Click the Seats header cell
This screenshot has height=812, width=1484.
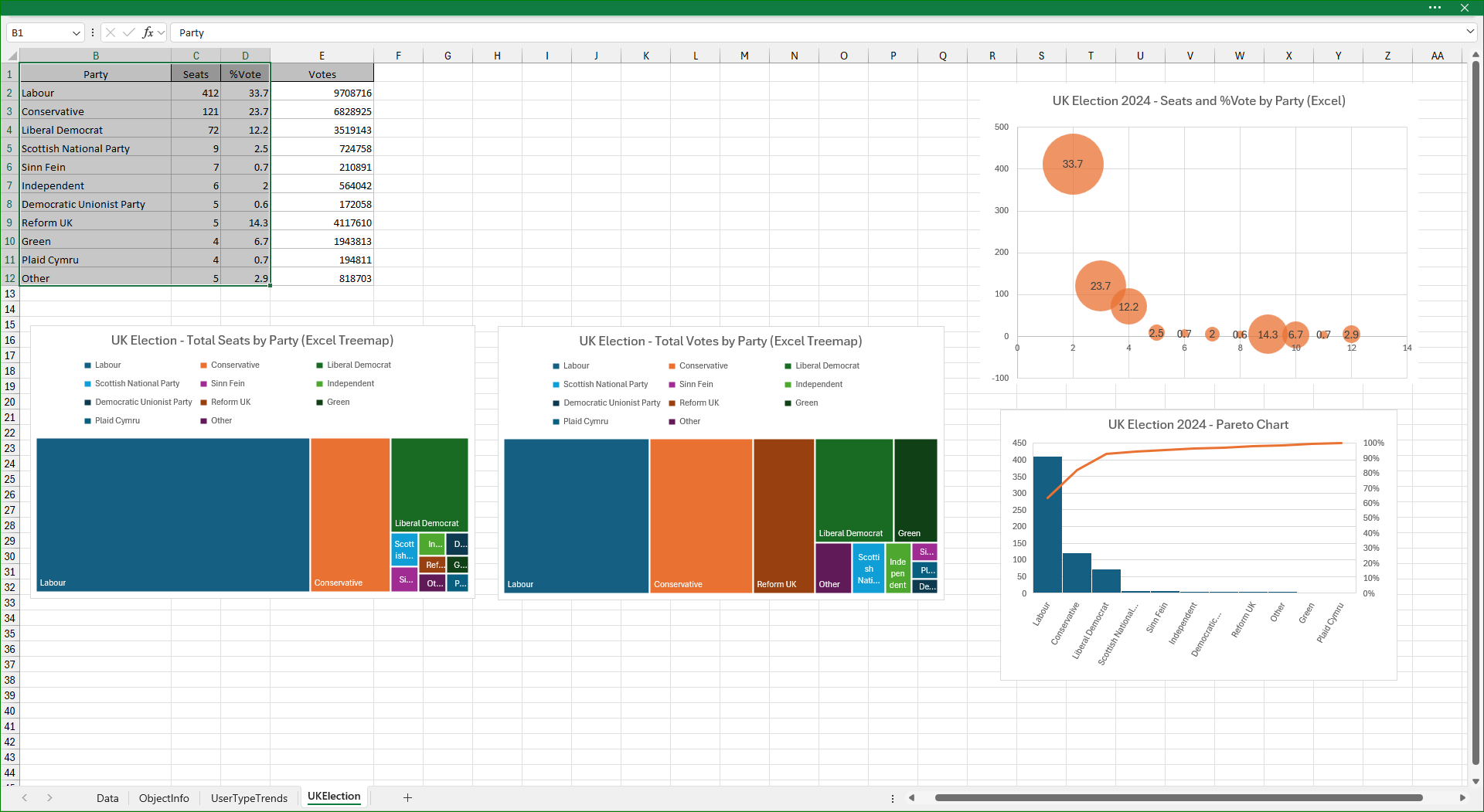coord(196,74)
